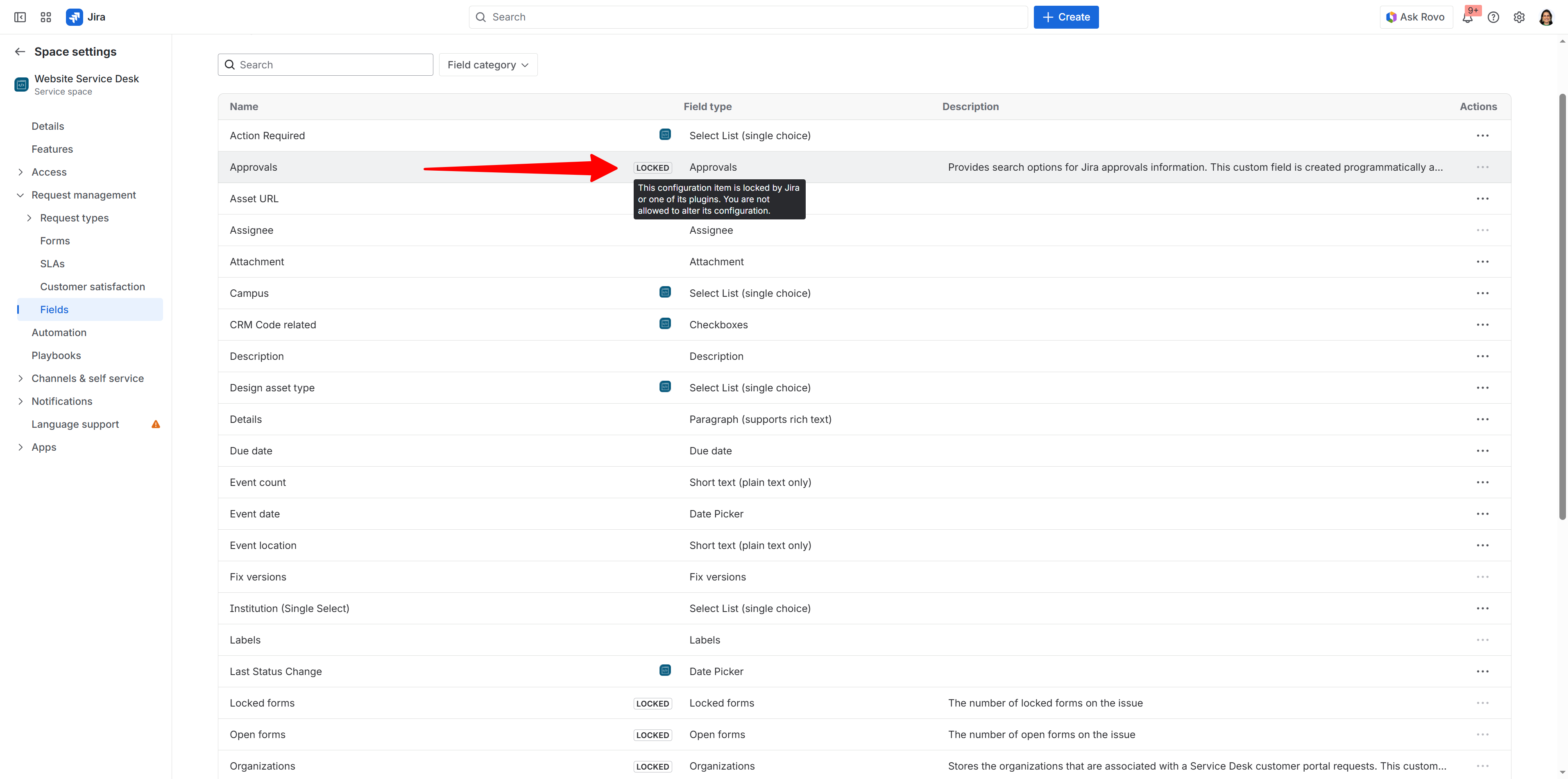
Task: Open actions menu for Campus row
Action: tap(1483, 293)
